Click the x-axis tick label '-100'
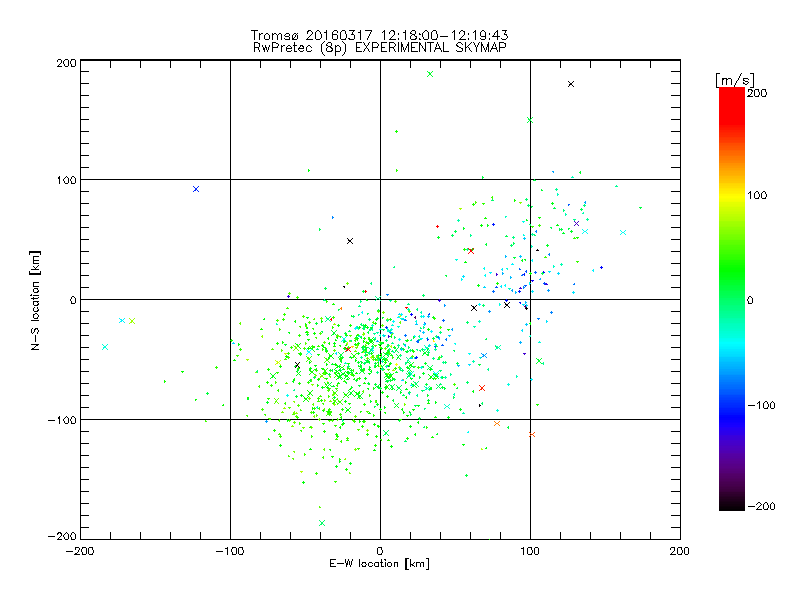Screen dimensions: 800x600 [x=230, y=551]
